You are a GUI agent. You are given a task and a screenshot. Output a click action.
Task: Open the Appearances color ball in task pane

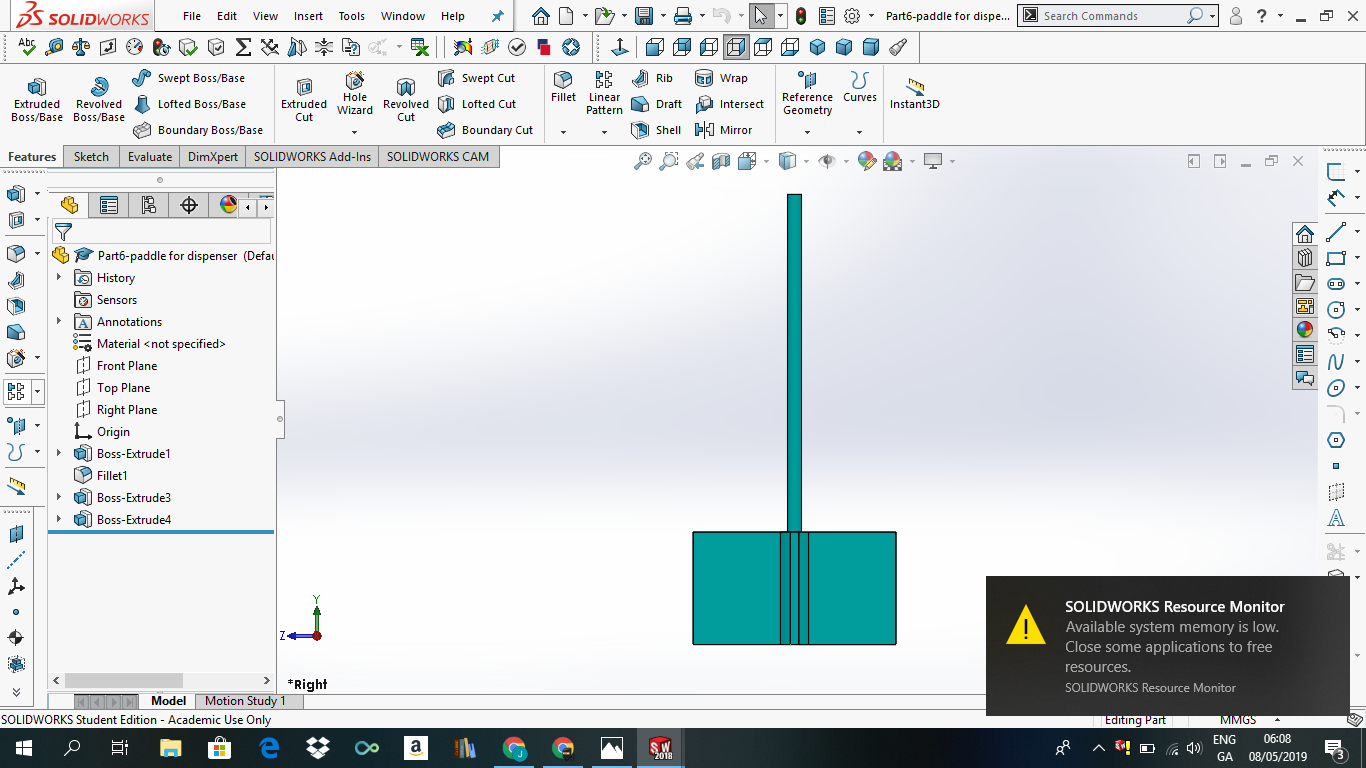tap(1305, 329)
